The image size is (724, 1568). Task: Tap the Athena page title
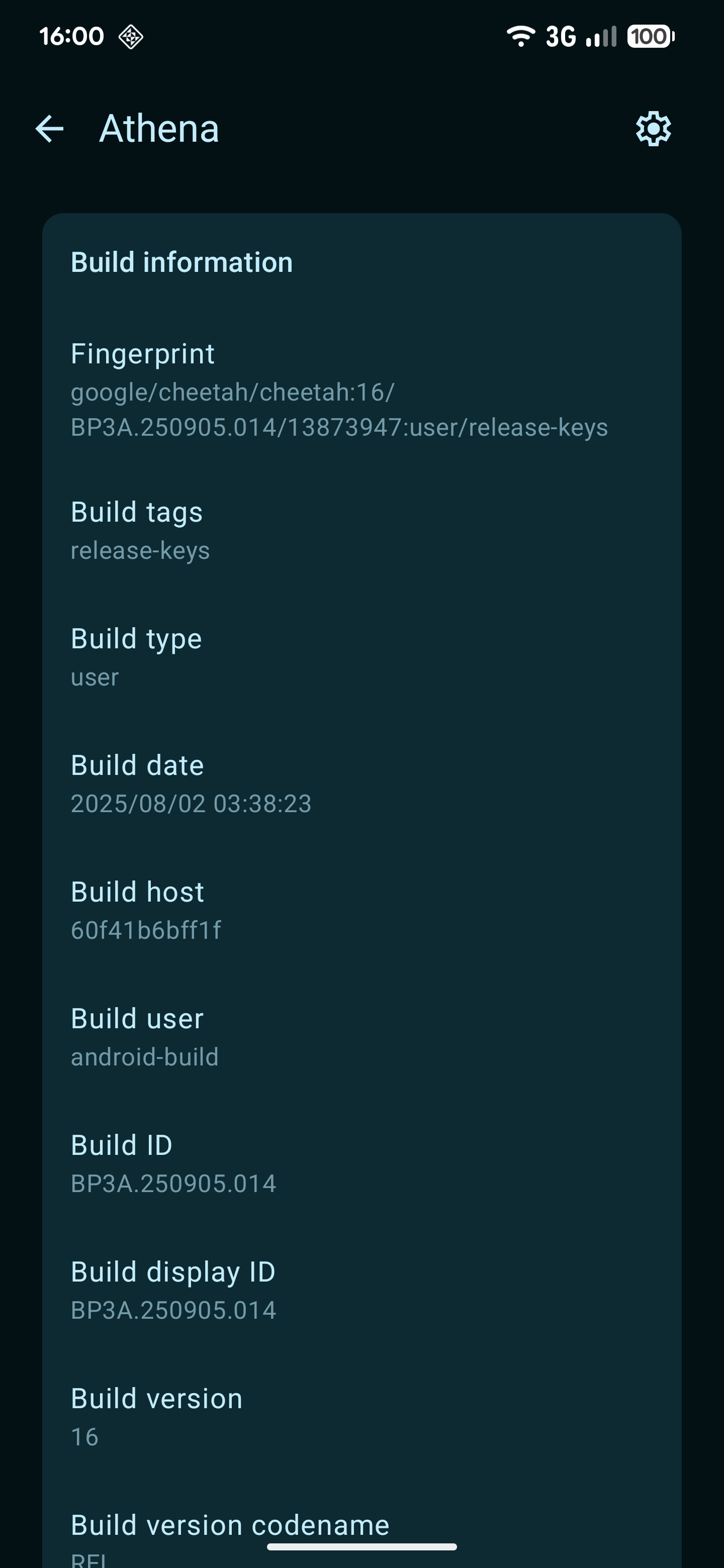coord(159,129)
